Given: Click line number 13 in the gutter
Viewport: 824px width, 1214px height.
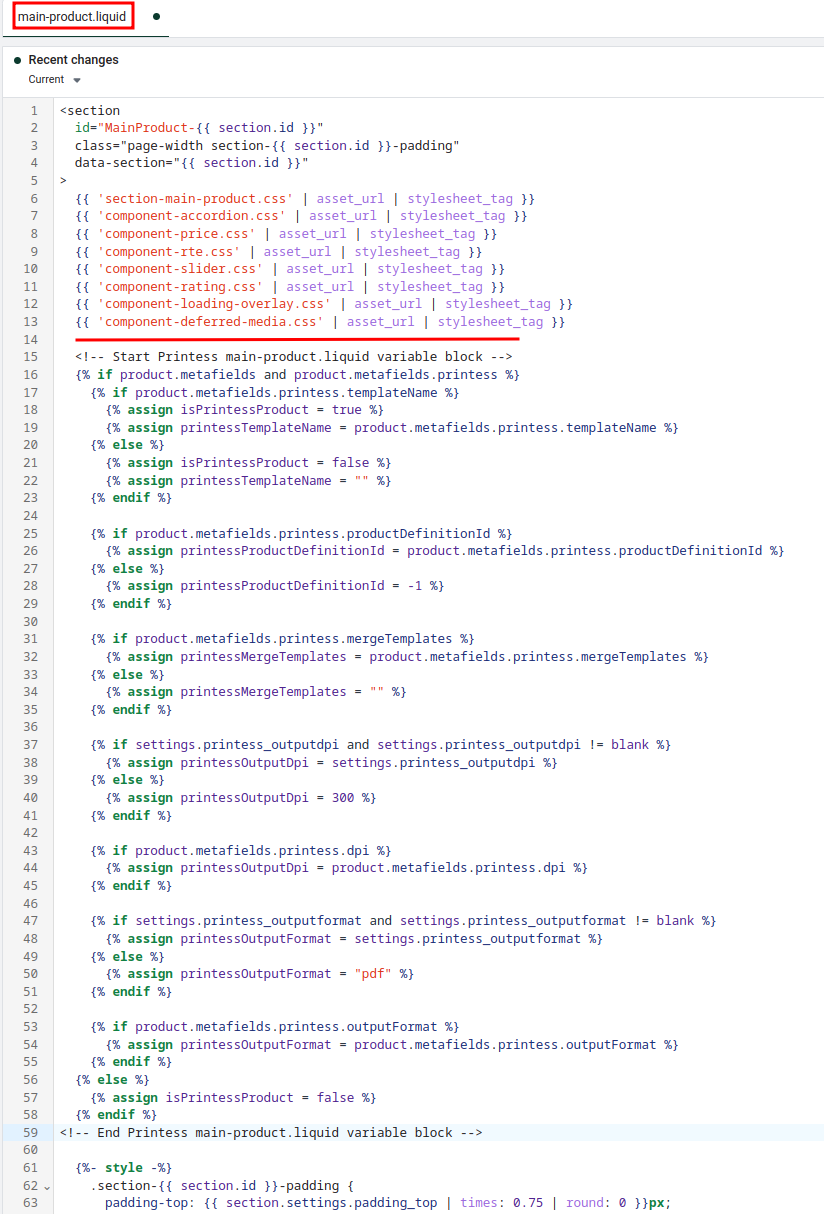Looking at the screenshot, I should 30,321.
